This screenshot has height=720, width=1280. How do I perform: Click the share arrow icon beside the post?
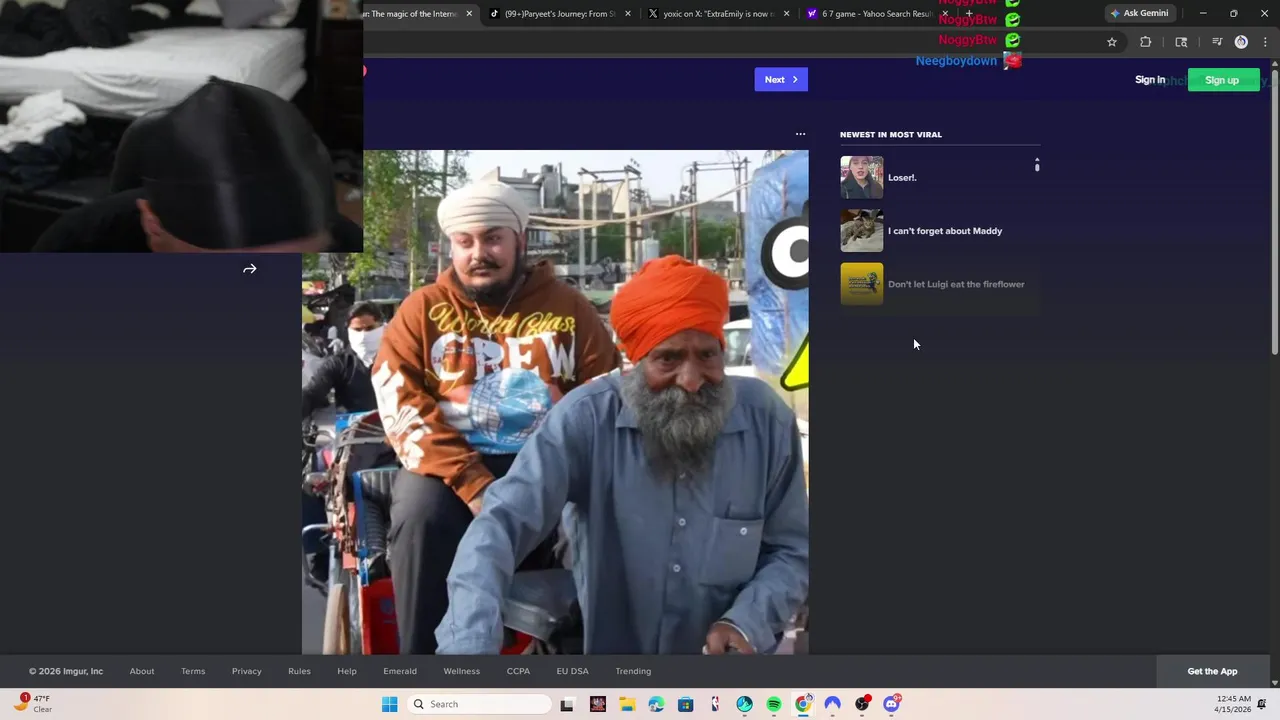(250, 269)
